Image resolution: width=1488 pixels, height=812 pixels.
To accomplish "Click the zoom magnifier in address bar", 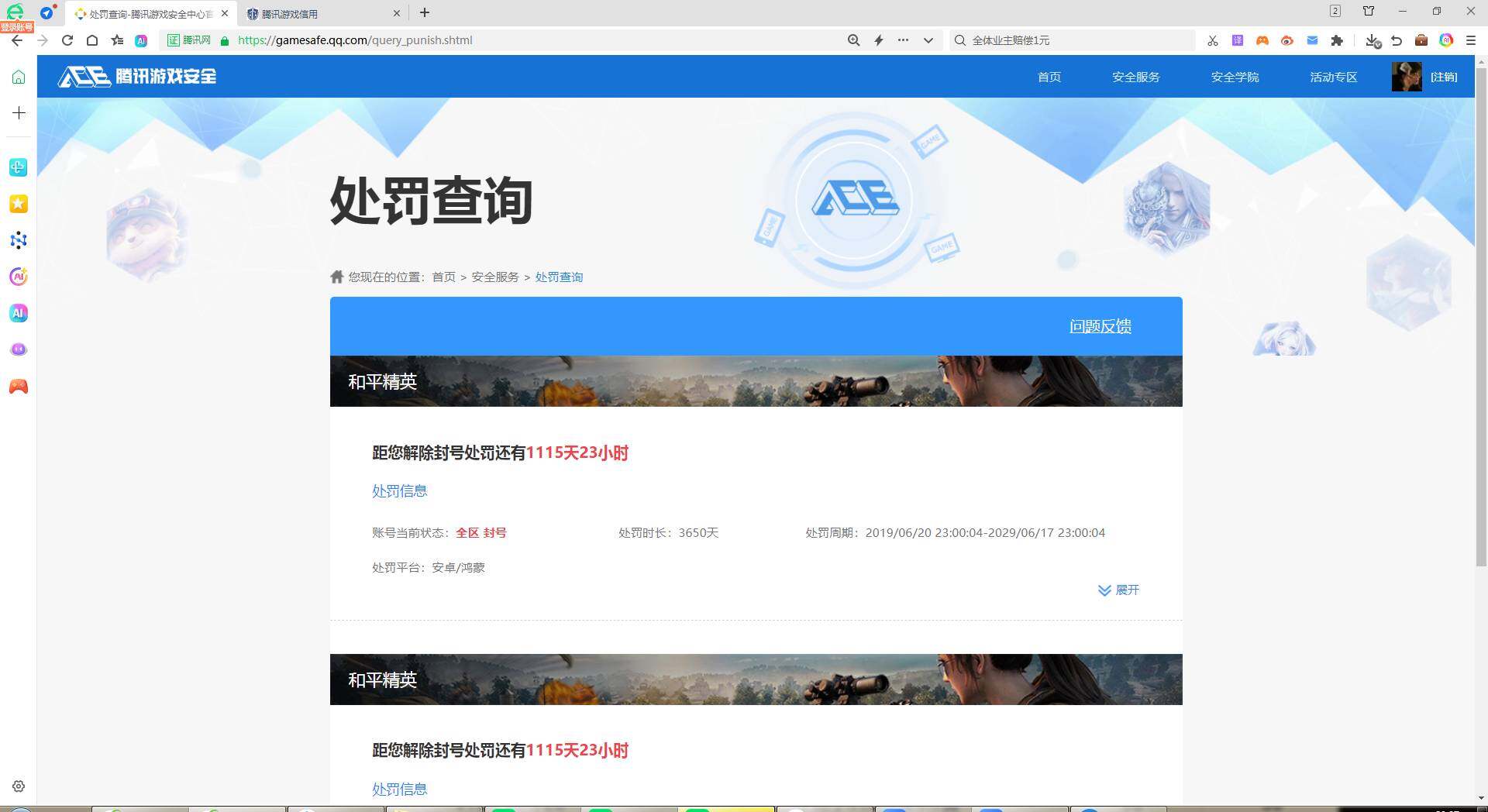I will (x=853, y=40).
